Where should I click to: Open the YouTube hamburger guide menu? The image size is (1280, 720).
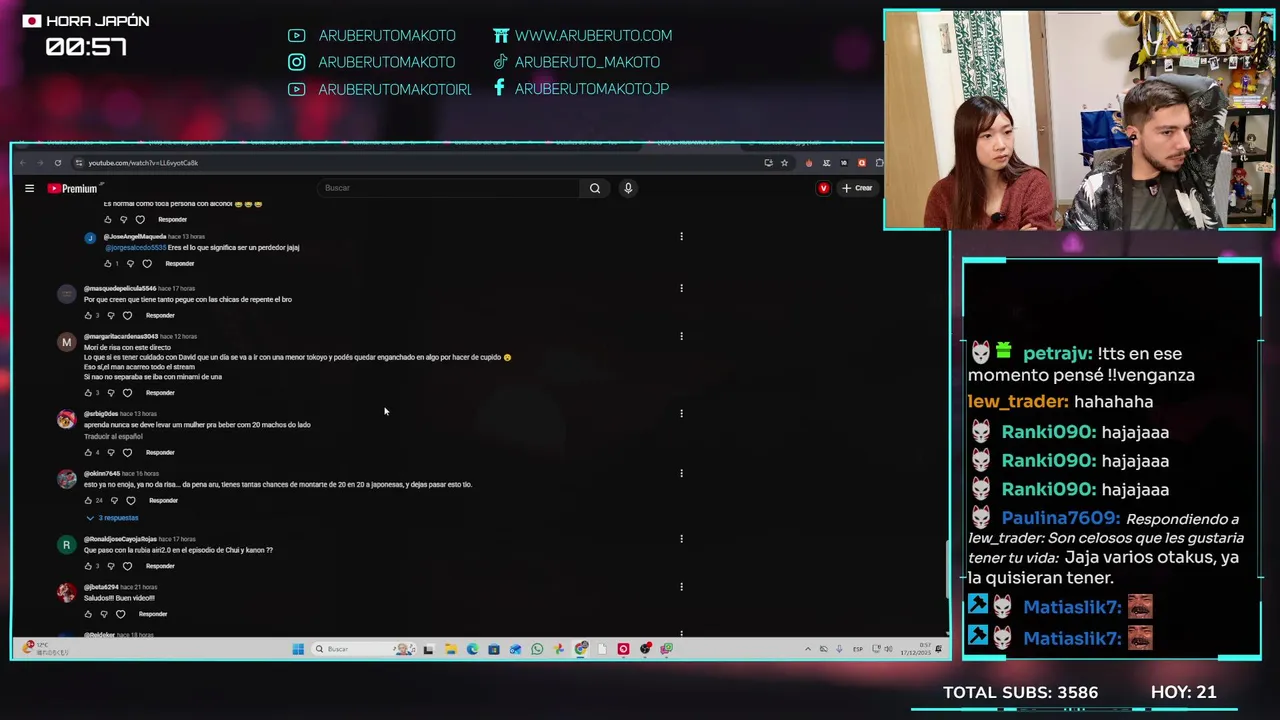pyautogui.click(x=29, y=188)
